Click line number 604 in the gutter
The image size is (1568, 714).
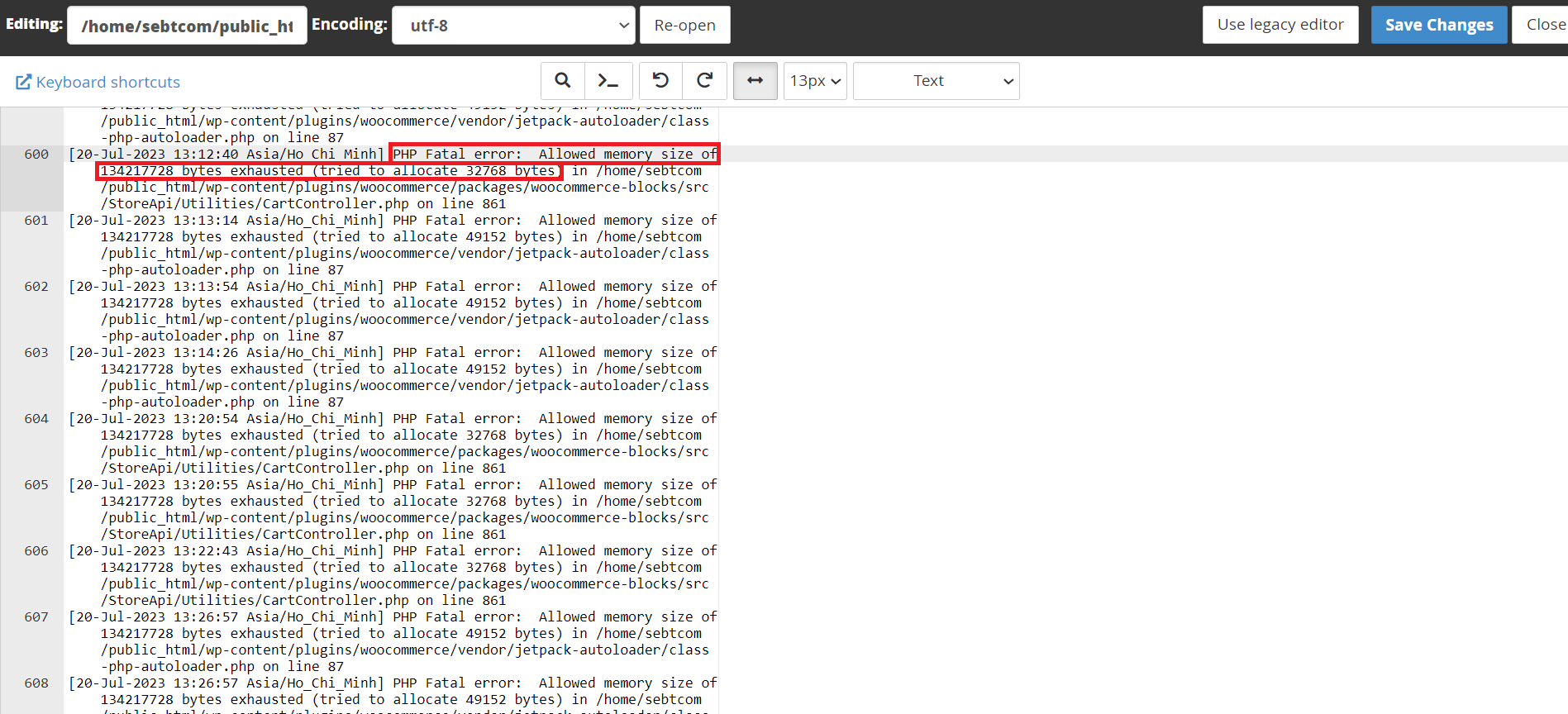click(x=36, y=419)
